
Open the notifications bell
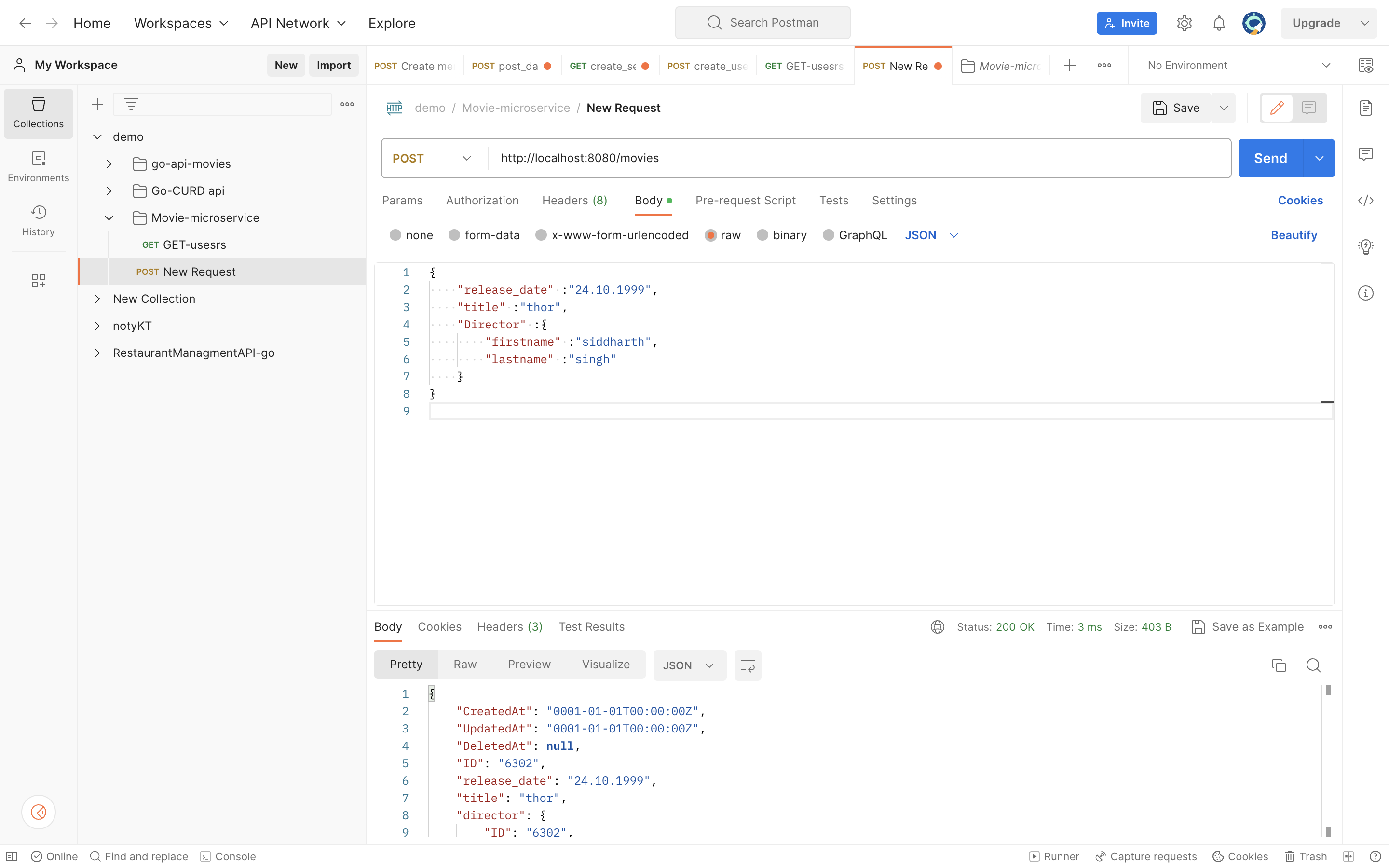1219,23
